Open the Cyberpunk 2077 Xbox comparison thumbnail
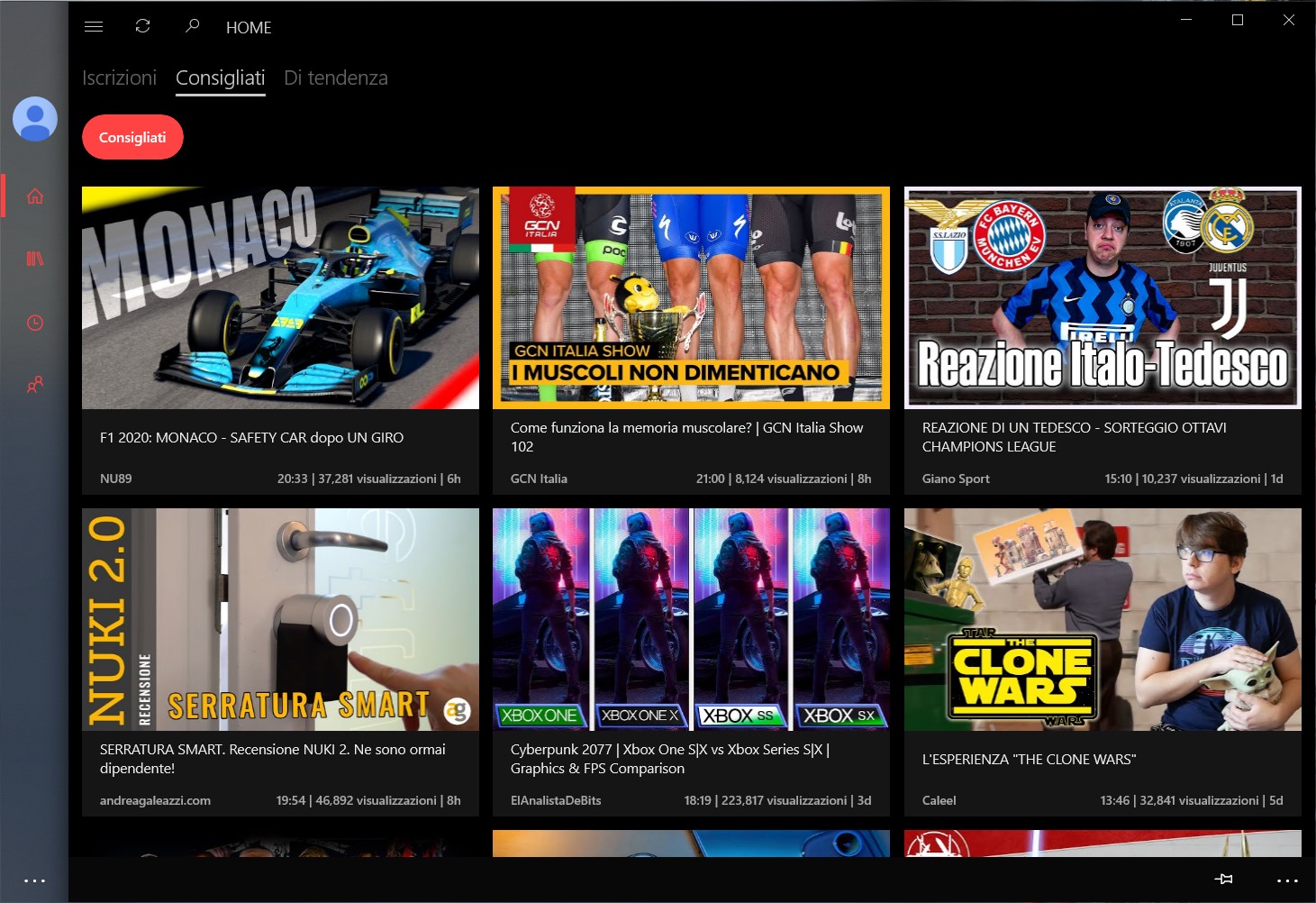Viewport: 1316px width, 903px height. (691, 619)
